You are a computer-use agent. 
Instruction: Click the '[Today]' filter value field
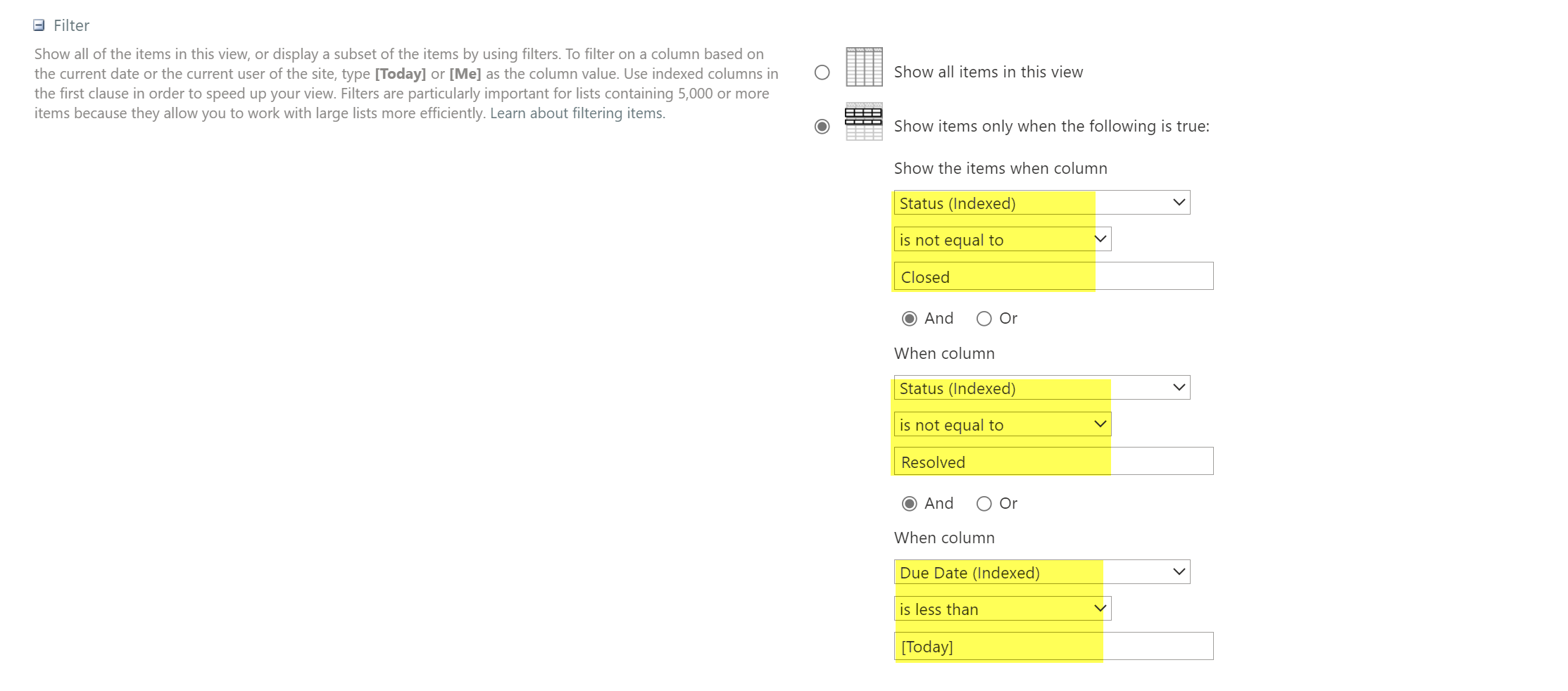pyautogui.click(x=1053, y=646)
